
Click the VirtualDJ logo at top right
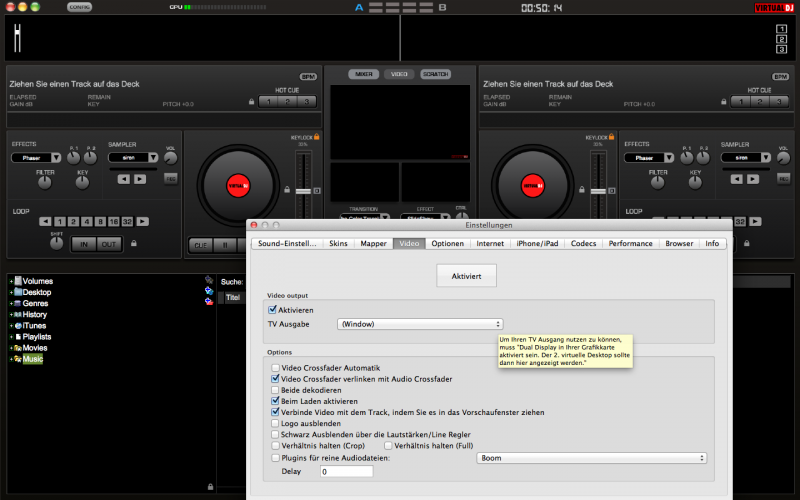774,8
